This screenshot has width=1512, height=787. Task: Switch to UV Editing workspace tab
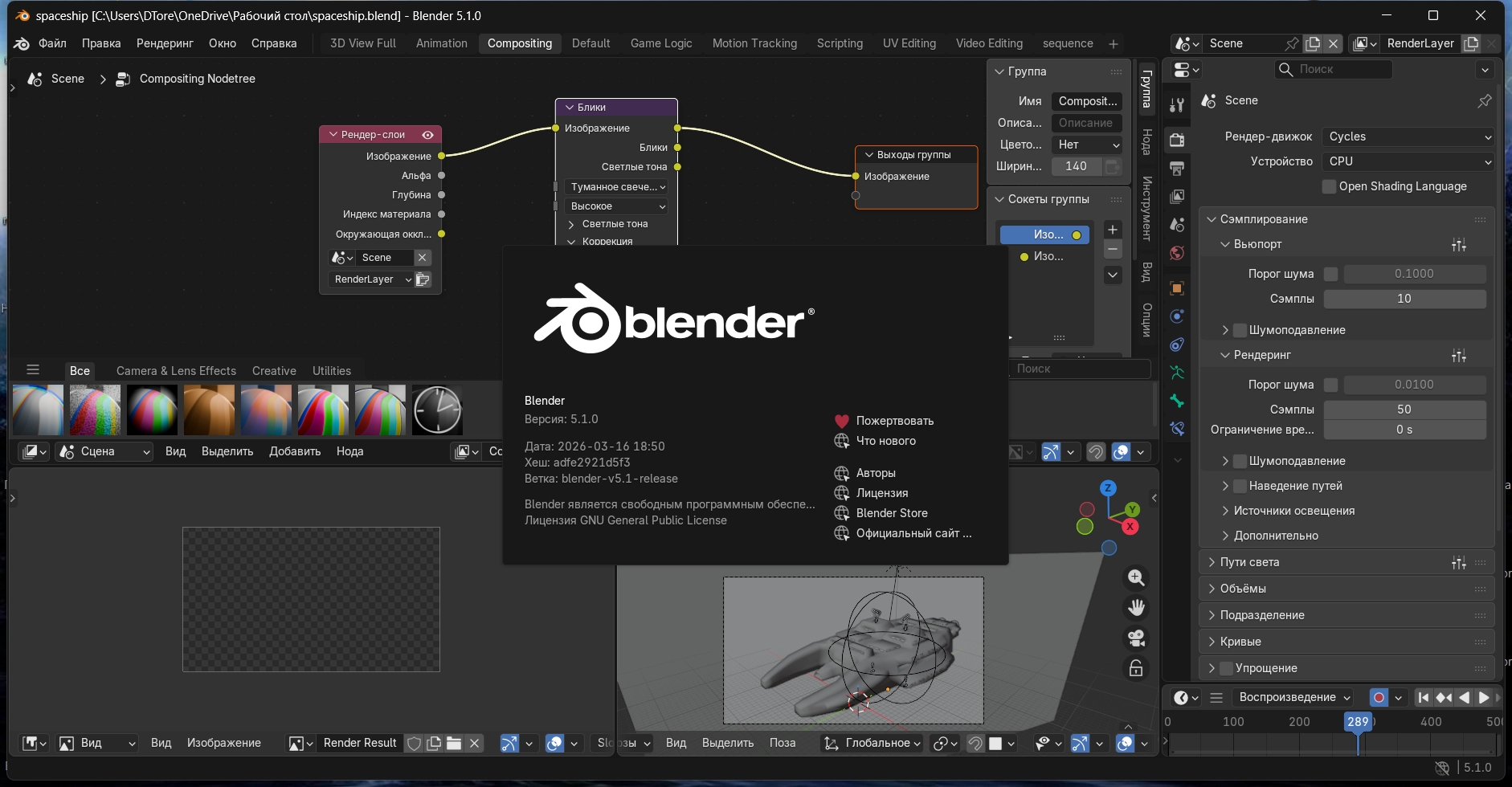[x=909, y=43]
